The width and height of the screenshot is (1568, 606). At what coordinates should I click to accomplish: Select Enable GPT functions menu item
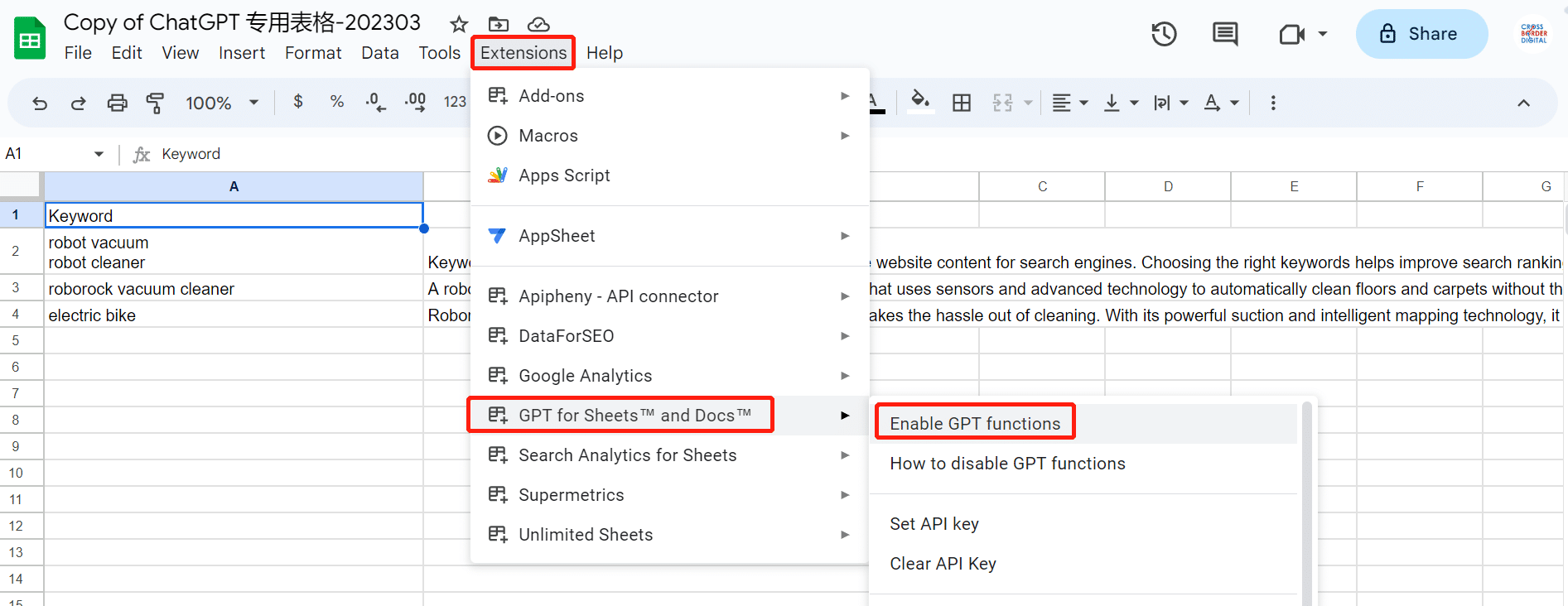tap(974, 424)
